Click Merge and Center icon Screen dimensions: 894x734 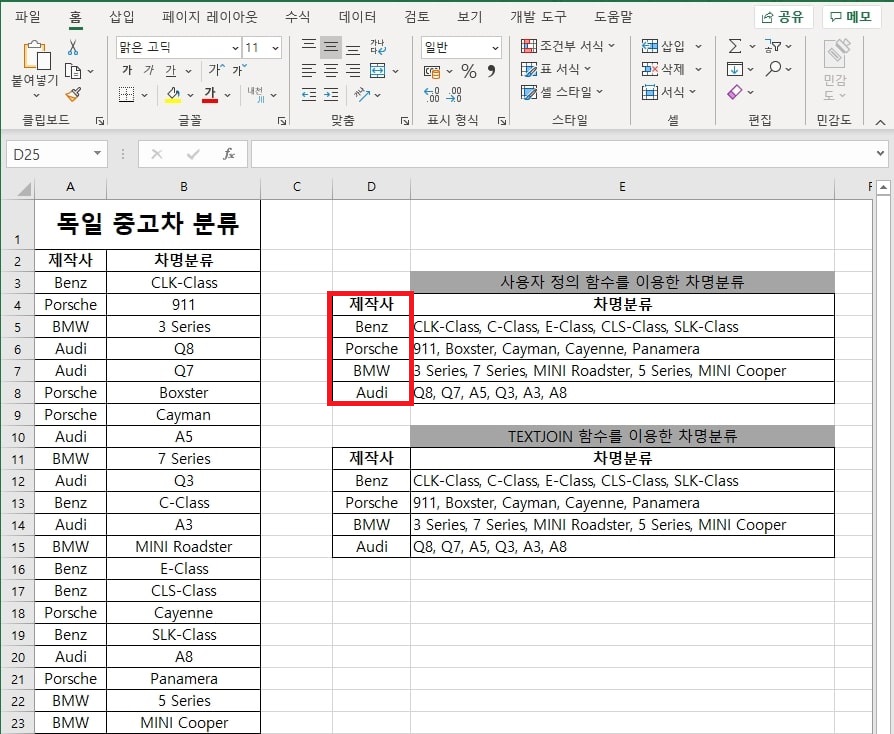(x=377, y=71)
